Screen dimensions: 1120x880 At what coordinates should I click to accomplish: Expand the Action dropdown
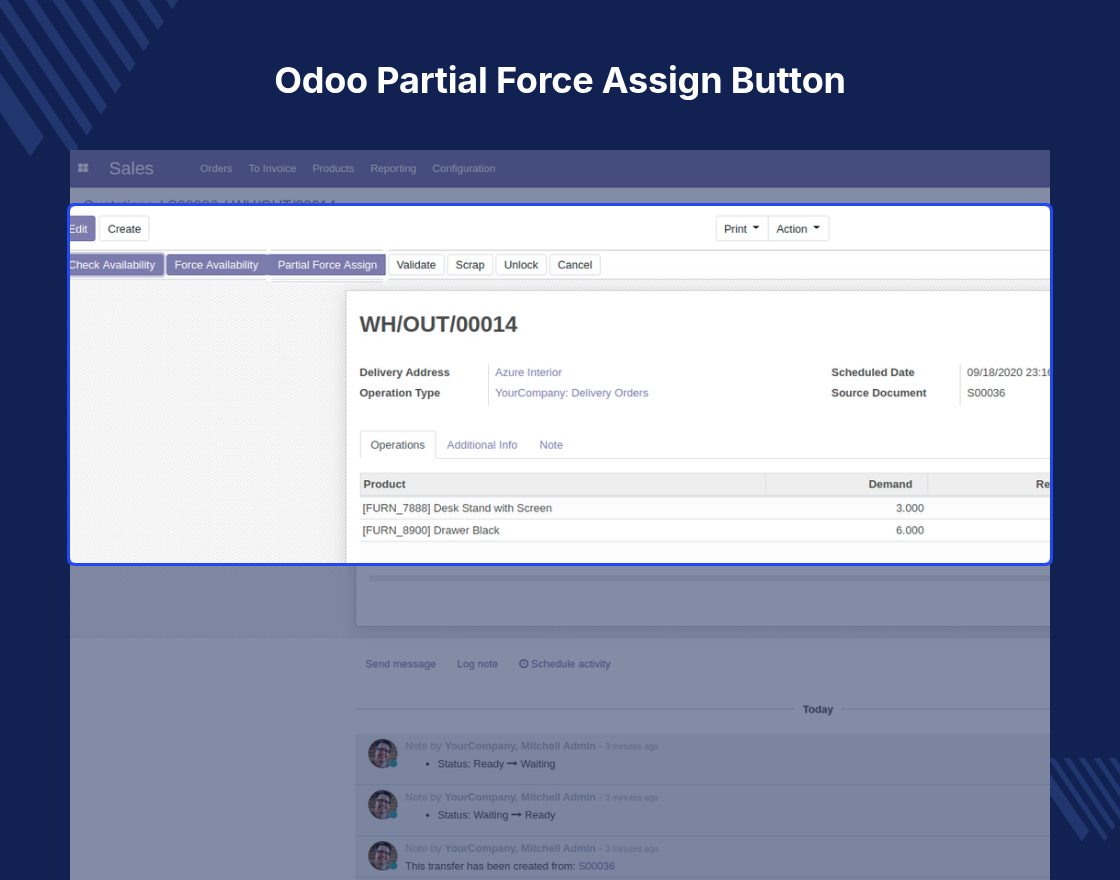798,229
